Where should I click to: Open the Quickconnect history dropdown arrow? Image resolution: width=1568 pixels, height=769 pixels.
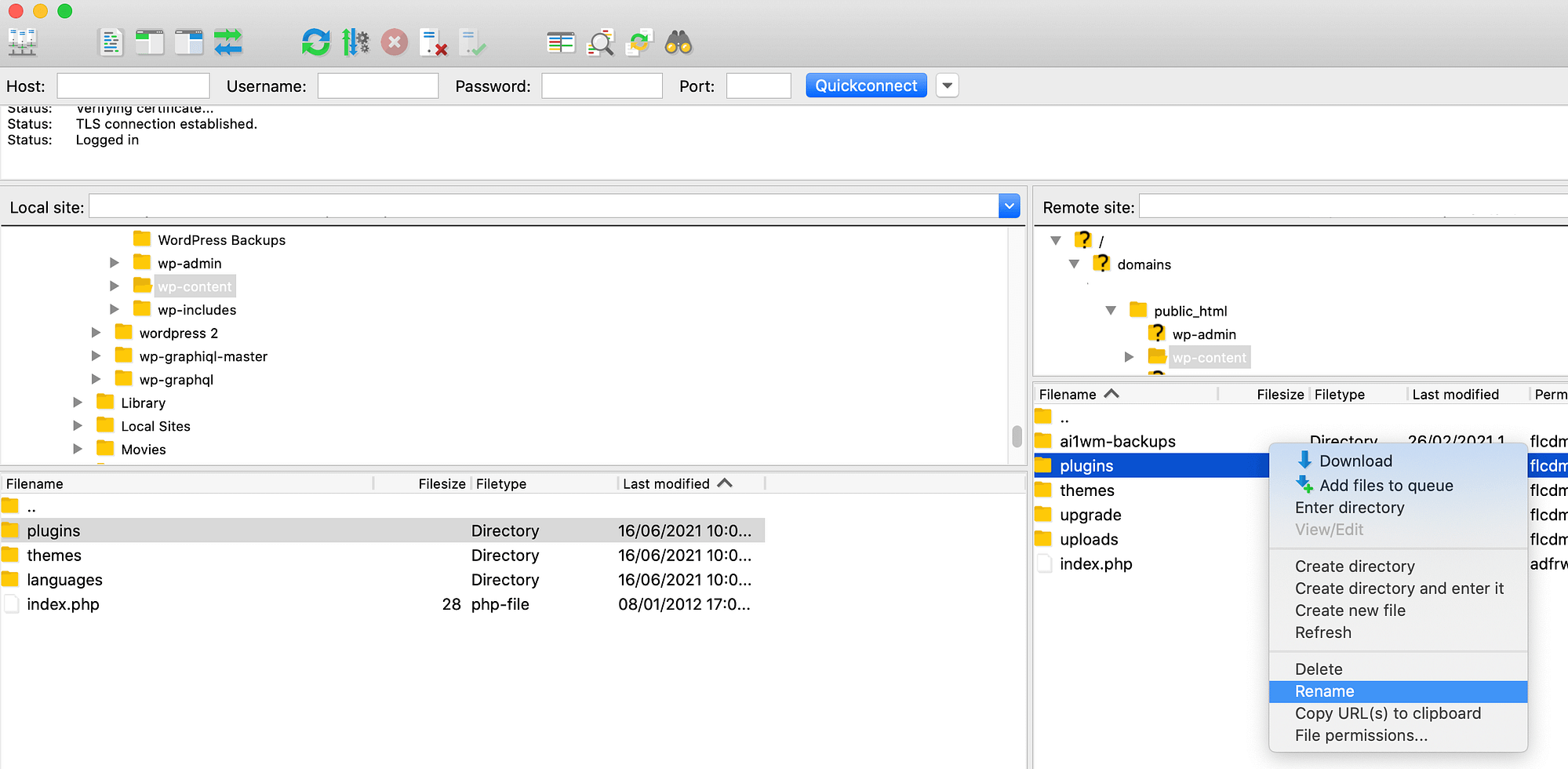pyautogui.click(x=947, y=85)
